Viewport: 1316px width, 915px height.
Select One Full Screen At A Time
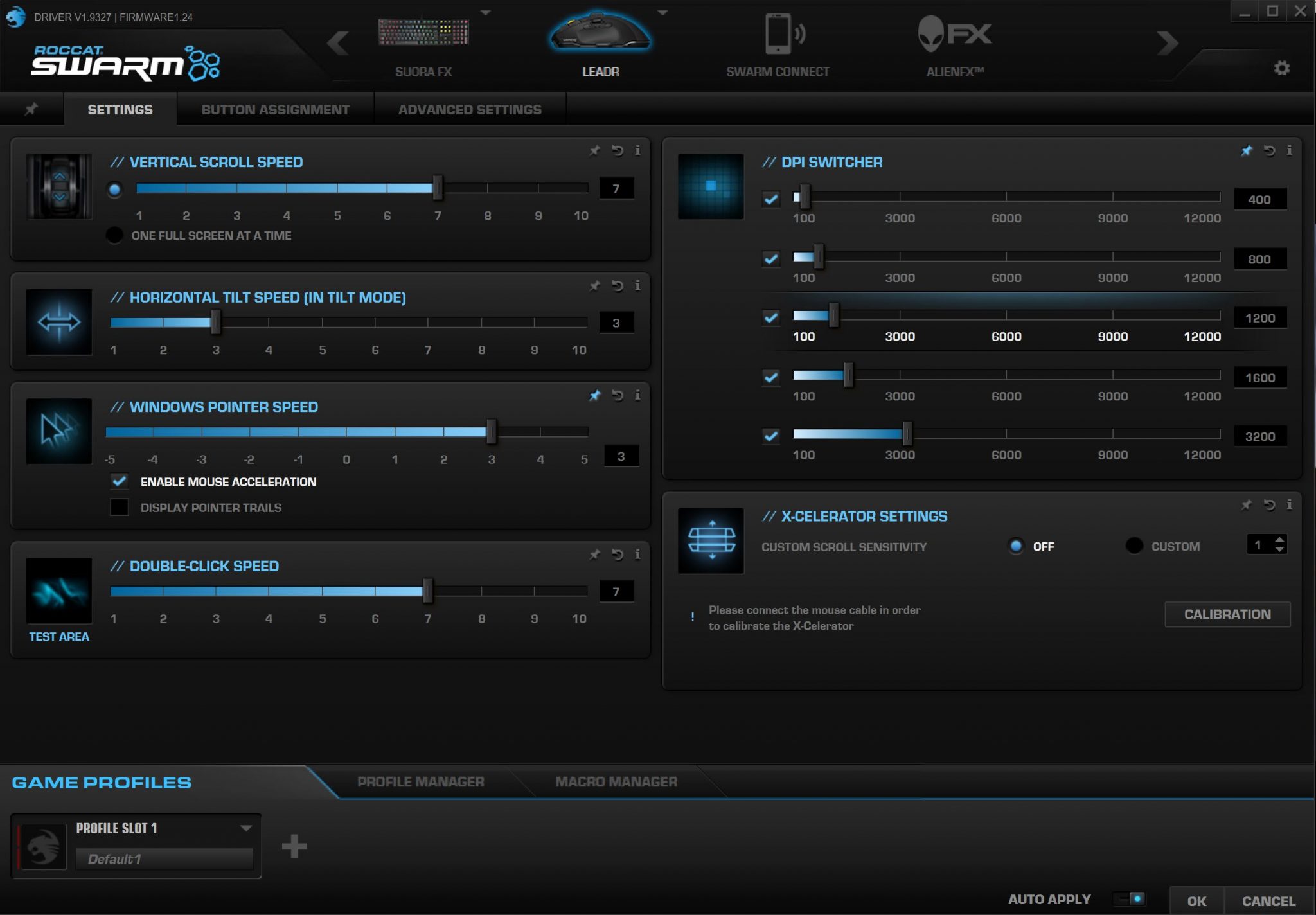(x=114, y=235)
